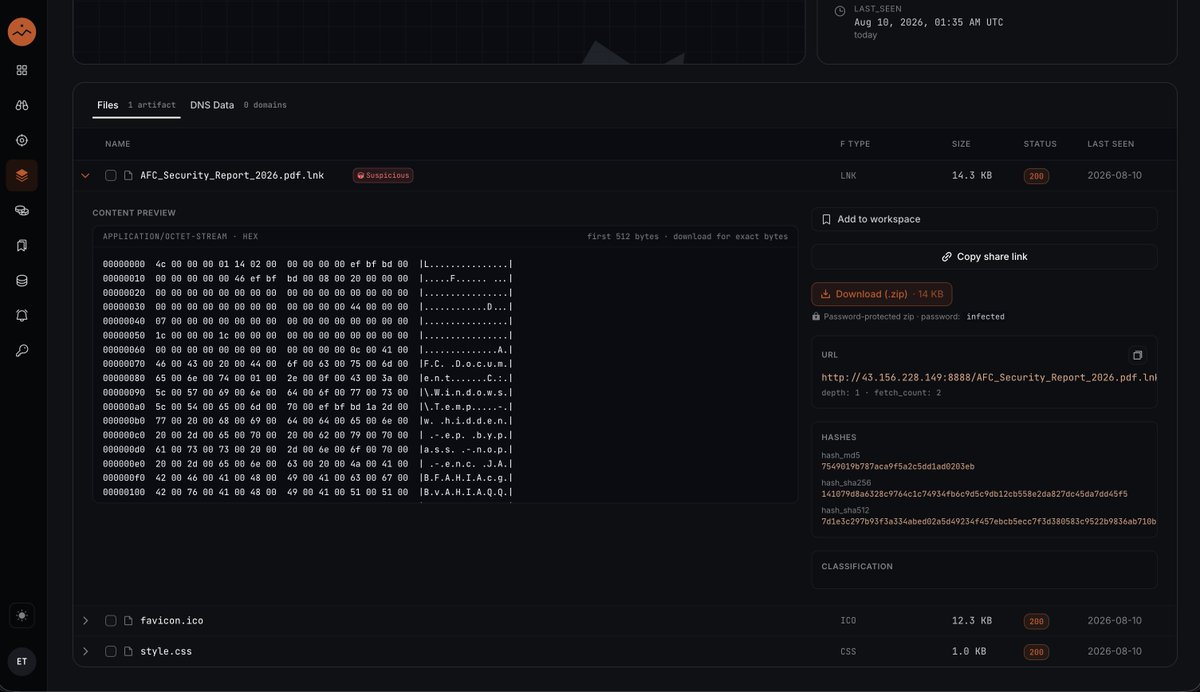1200x692 pixels.
Task: Open the notifications bell icon in sidebar
Action: coord(22,316)
